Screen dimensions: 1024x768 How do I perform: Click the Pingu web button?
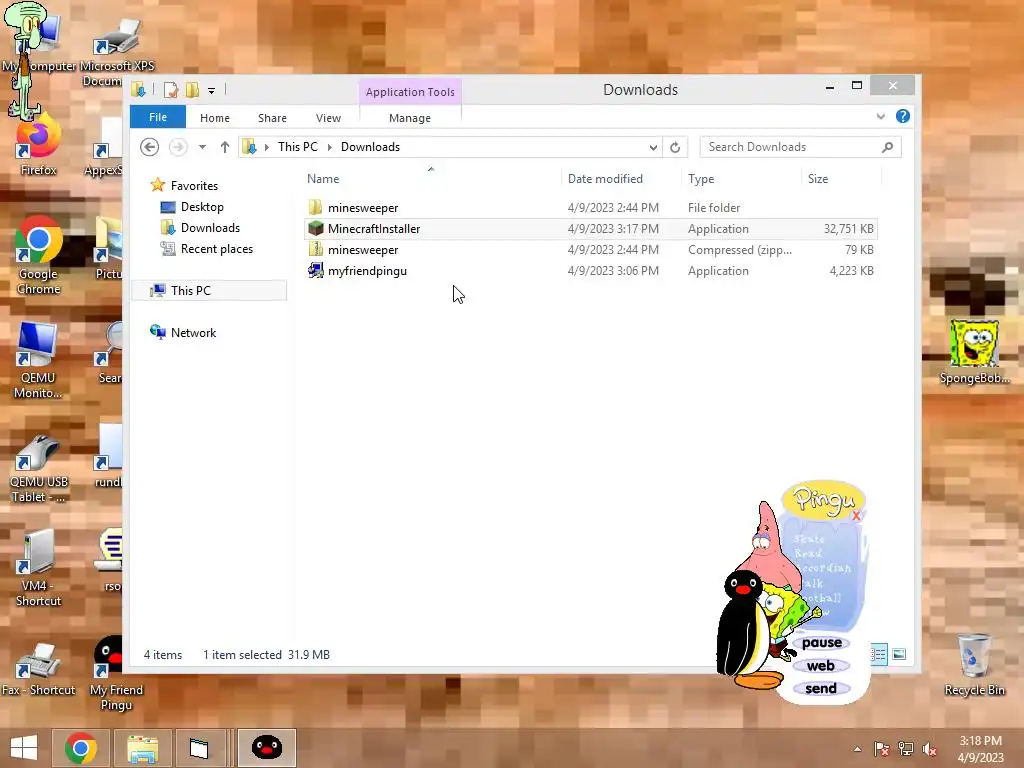[821, 665]
